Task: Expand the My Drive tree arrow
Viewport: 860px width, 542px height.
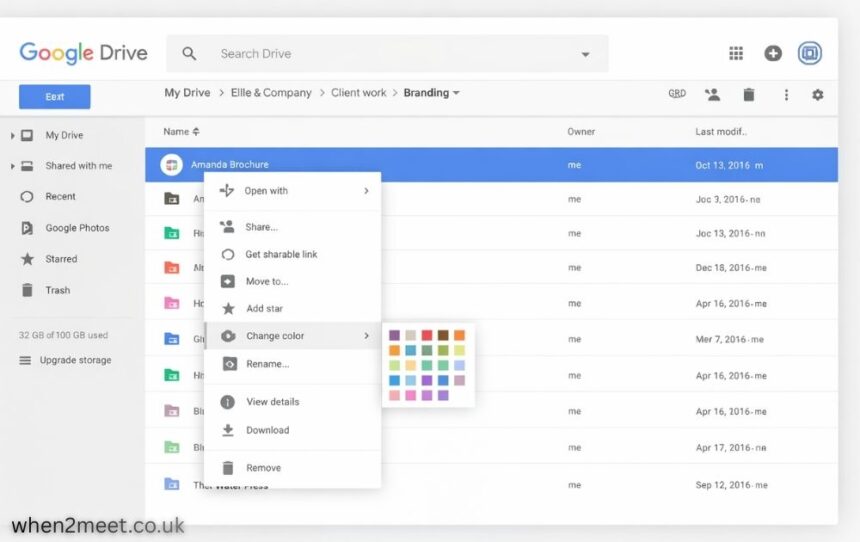Action: (12, 135)
